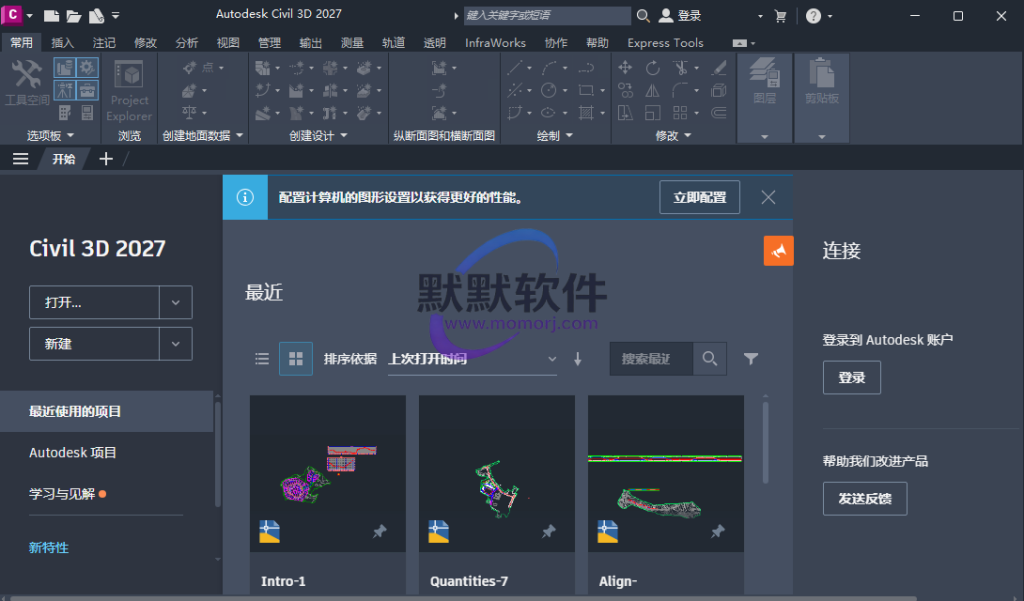
Task: Click the orange announcements megaphone icon
Action: 778,251
